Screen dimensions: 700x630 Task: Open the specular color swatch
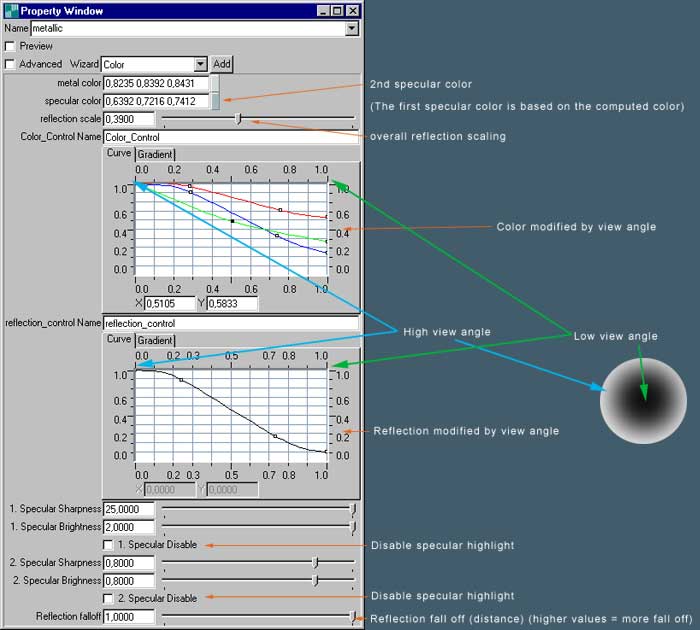point(215,101)
